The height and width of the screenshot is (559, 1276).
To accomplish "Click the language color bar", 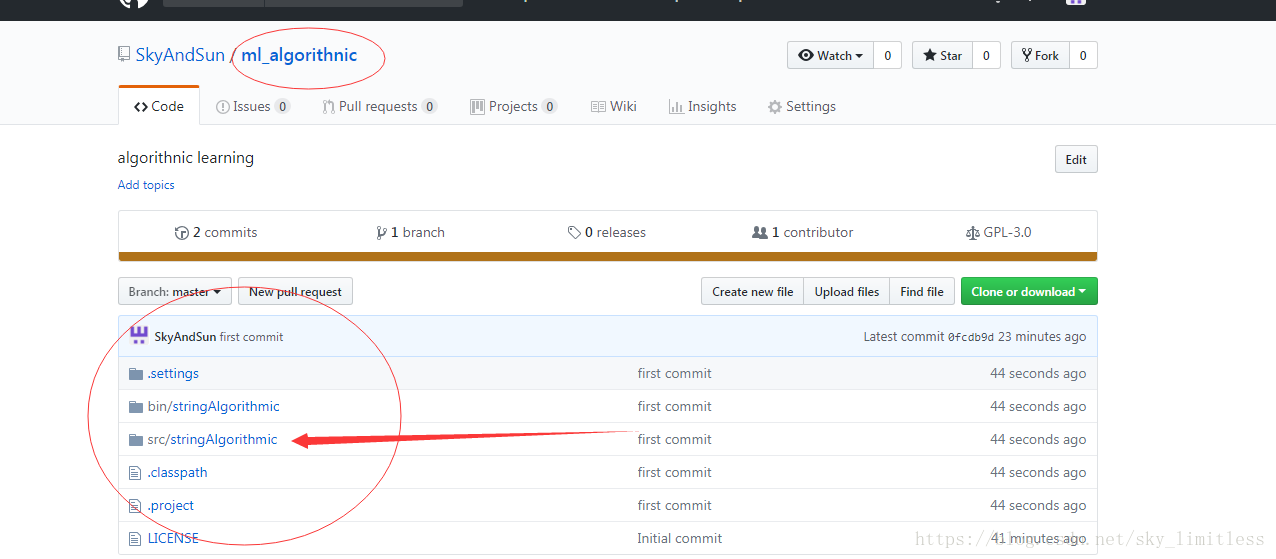I will pyautogui.click(x=608, y=257).
